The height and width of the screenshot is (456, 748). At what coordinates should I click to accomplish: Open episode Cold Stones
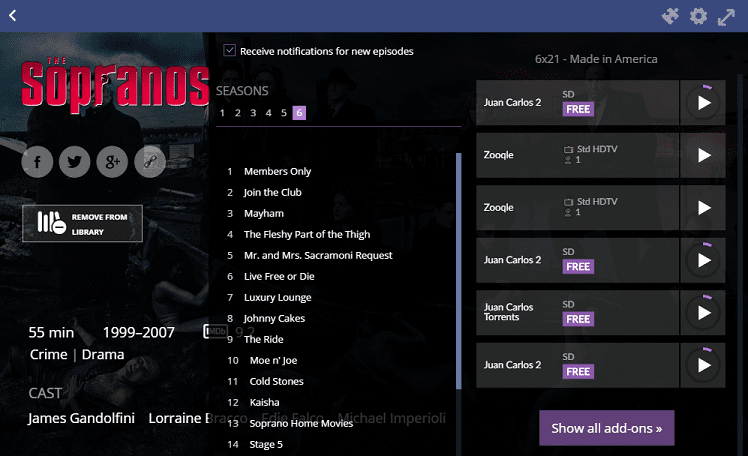click(276, 381)
